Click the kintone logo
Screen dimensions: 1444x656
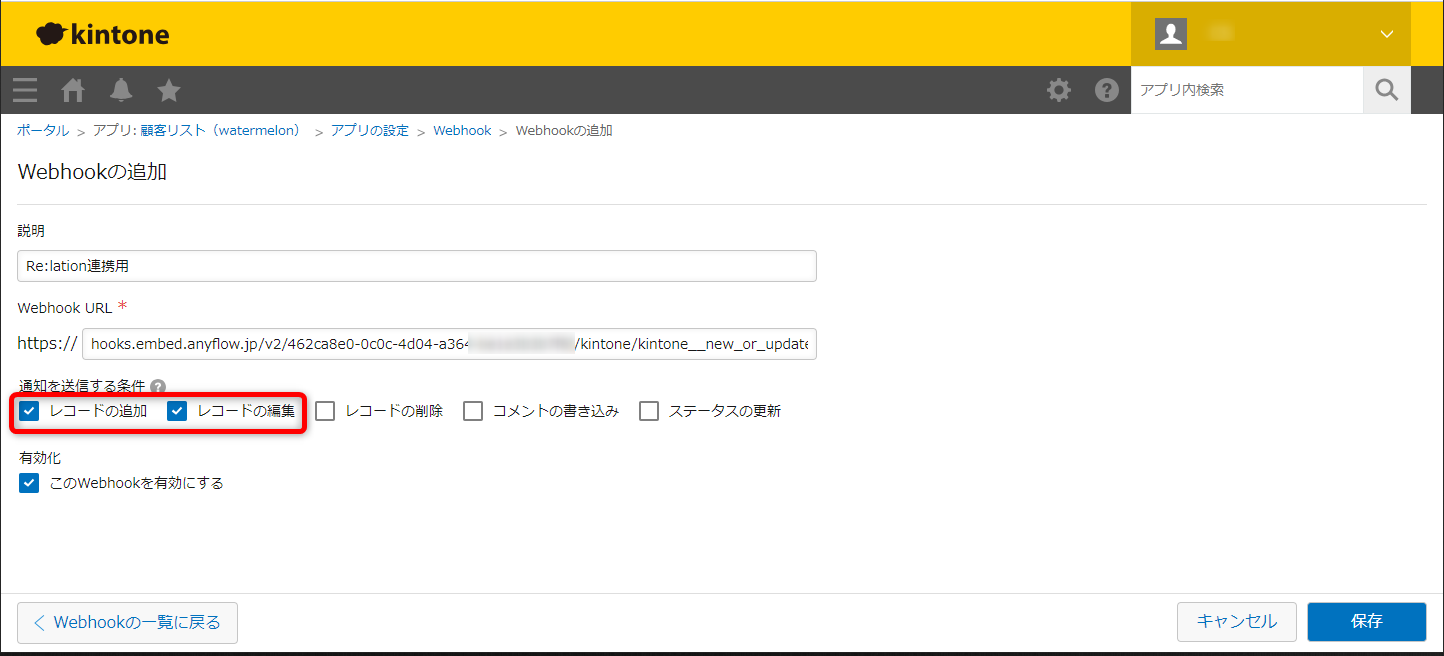(x=103, y=34)
